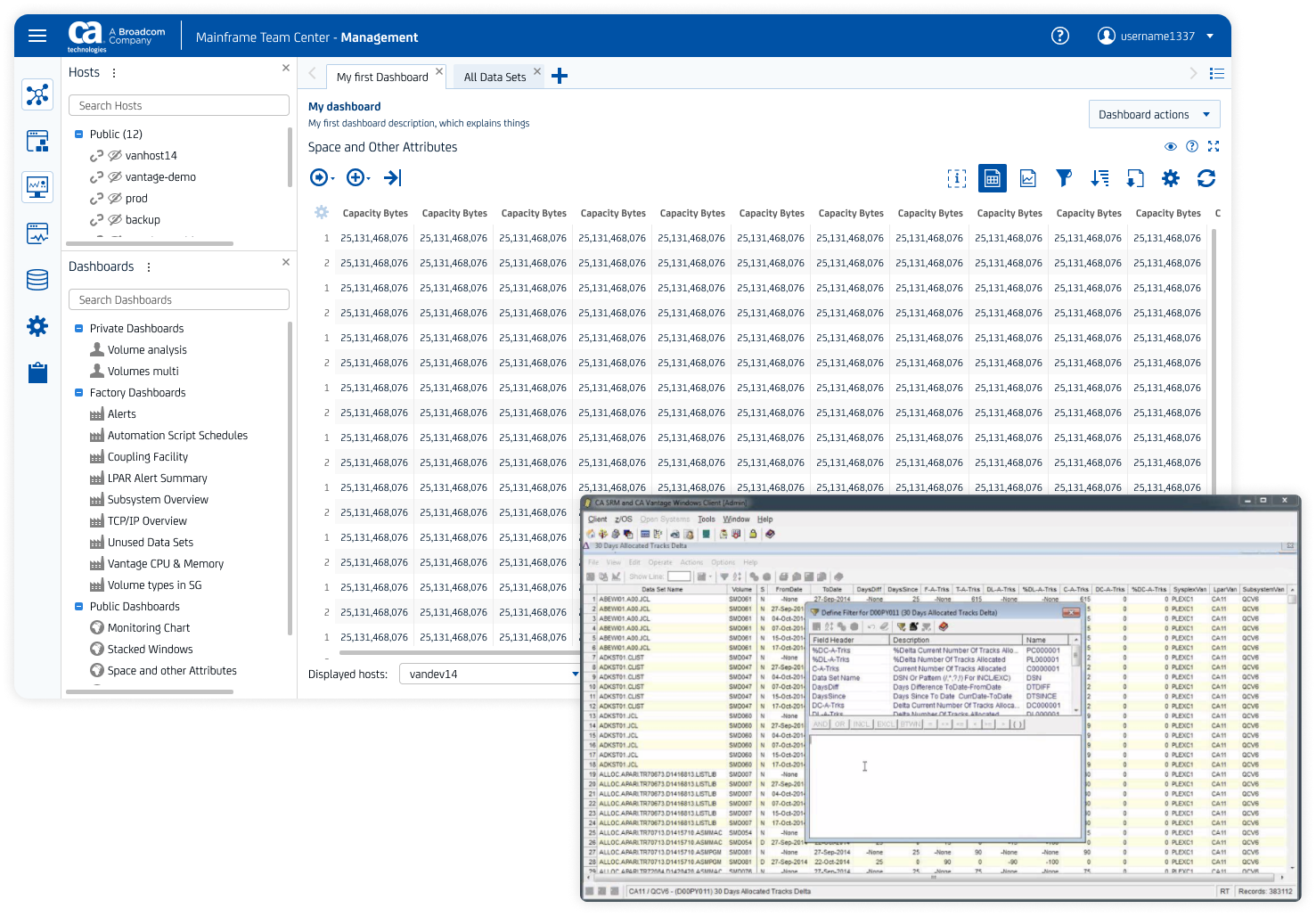Screen dimensions: 1316x916
Task: Open the clipboard sidebar icon
Action: (x=37, y=372)
